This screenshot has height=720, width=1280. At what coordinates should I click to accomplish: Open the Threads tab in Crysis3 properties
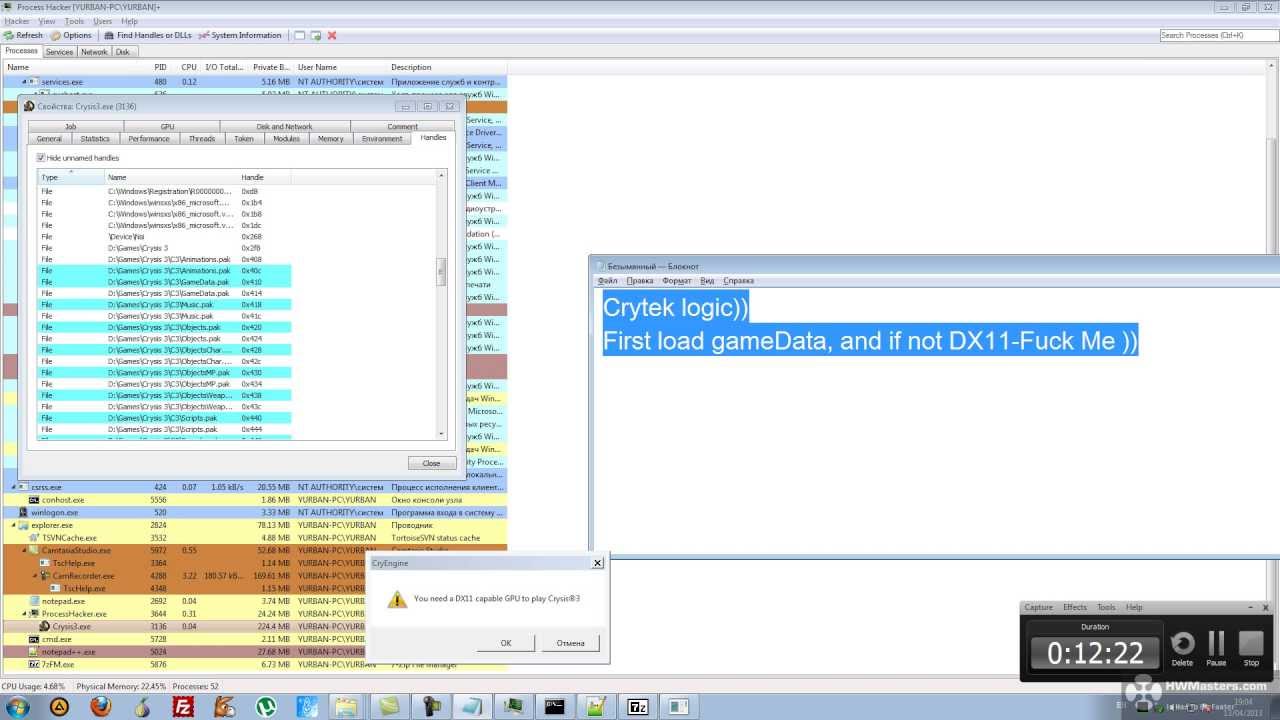[x=201, y=139]
